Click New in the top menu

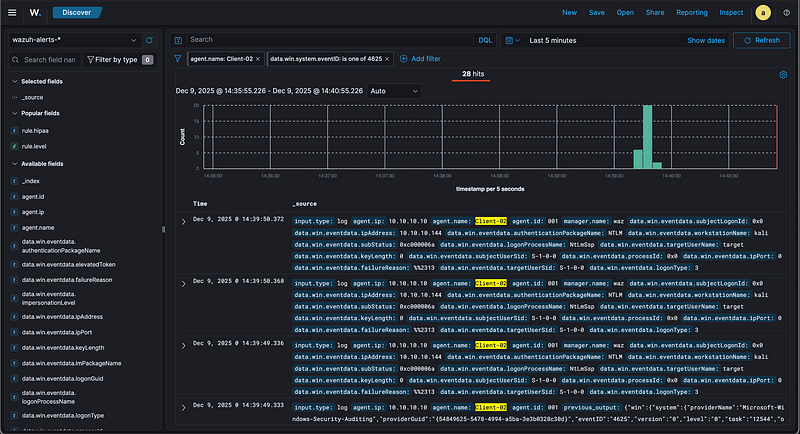[569, 13]
